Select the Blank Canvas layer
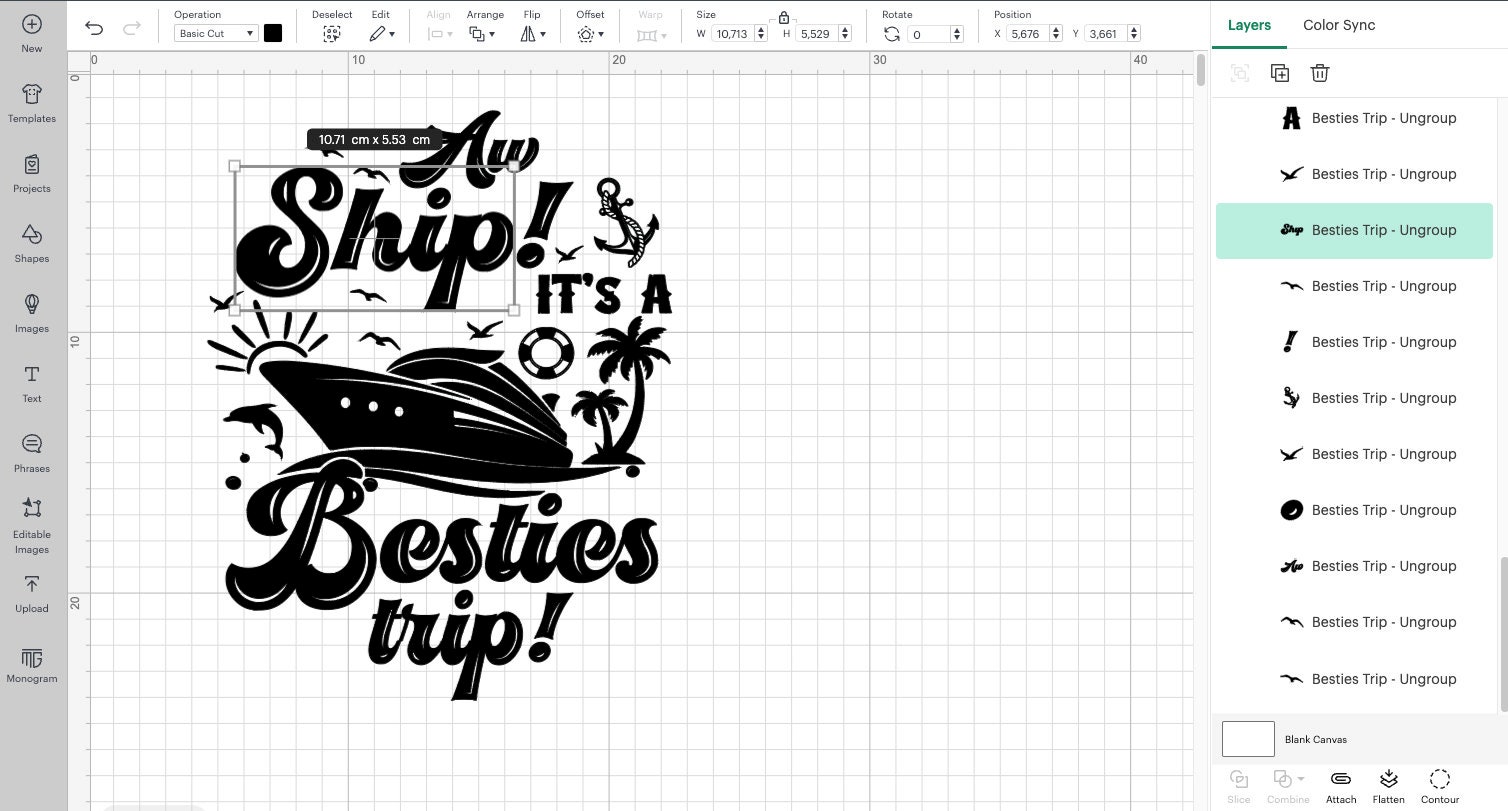 point(1316,739)
